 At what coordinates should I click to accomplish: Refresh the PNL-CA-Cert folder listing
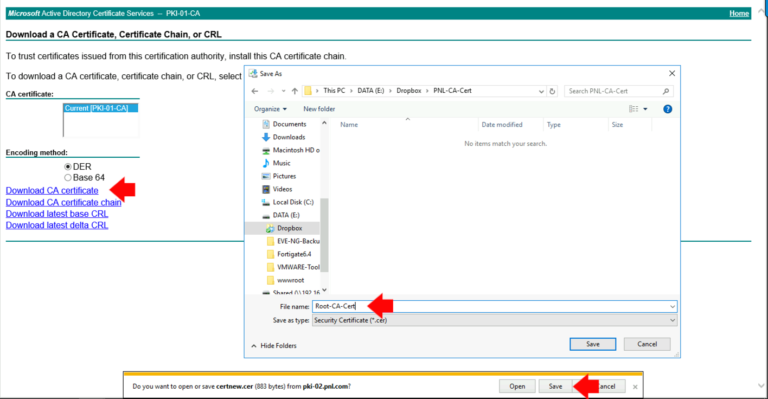coord(552,91)
